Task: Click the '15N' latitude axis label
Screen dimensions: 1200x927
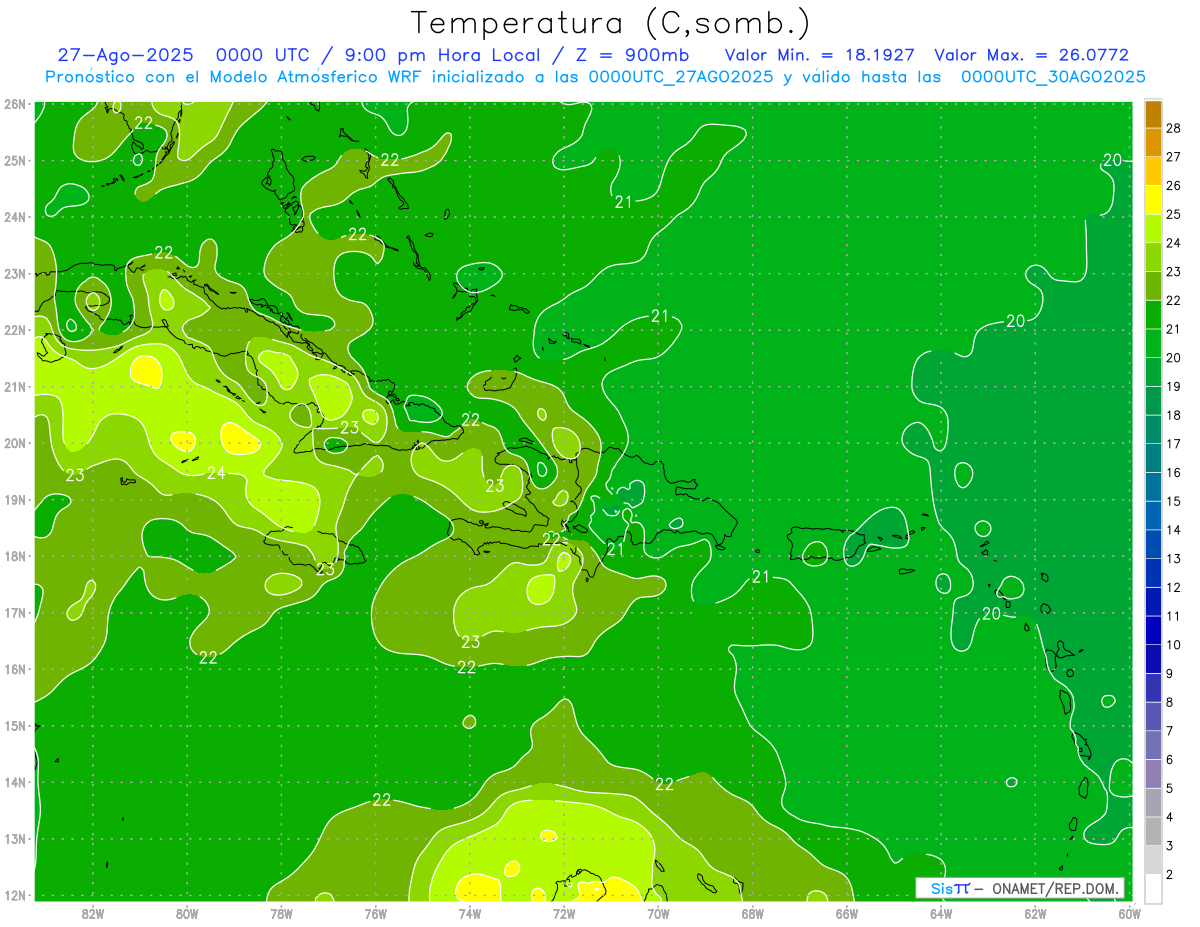Action: point(14,725)
